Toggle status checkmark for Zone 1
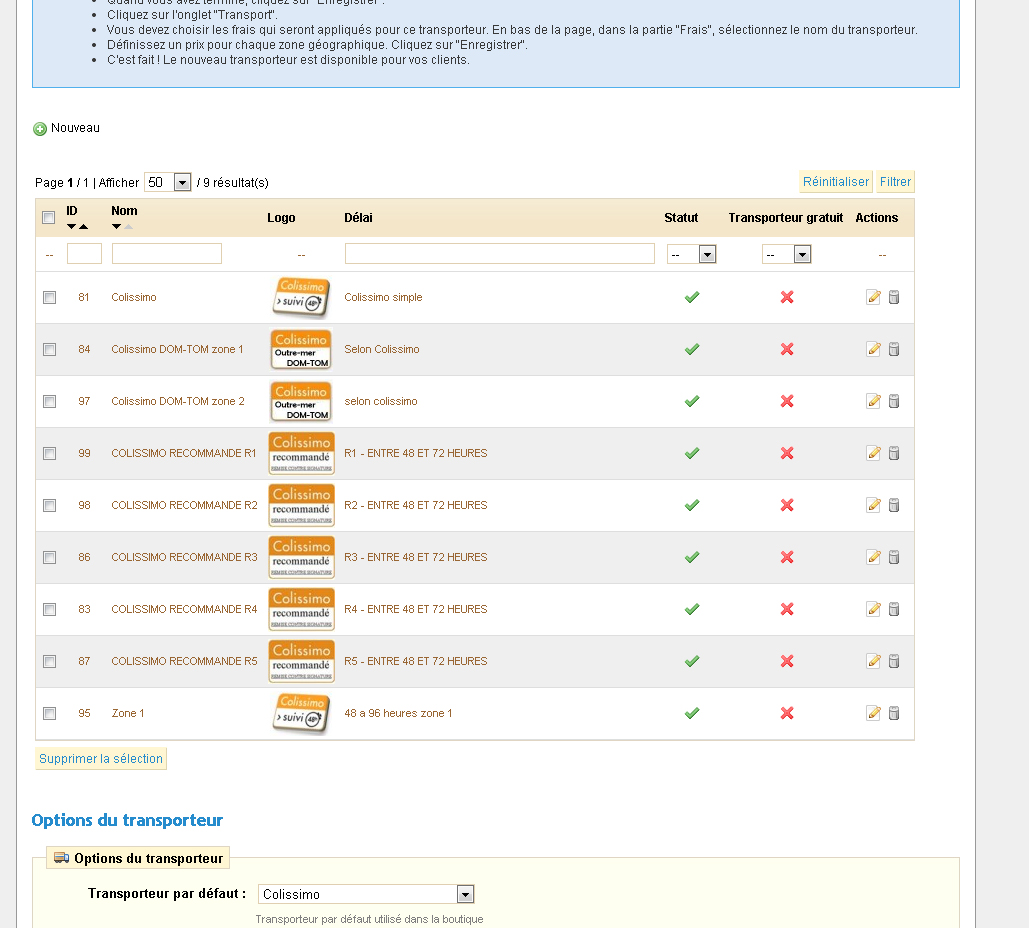Viewport: 1029px width, 928px height. coord(692,713)
